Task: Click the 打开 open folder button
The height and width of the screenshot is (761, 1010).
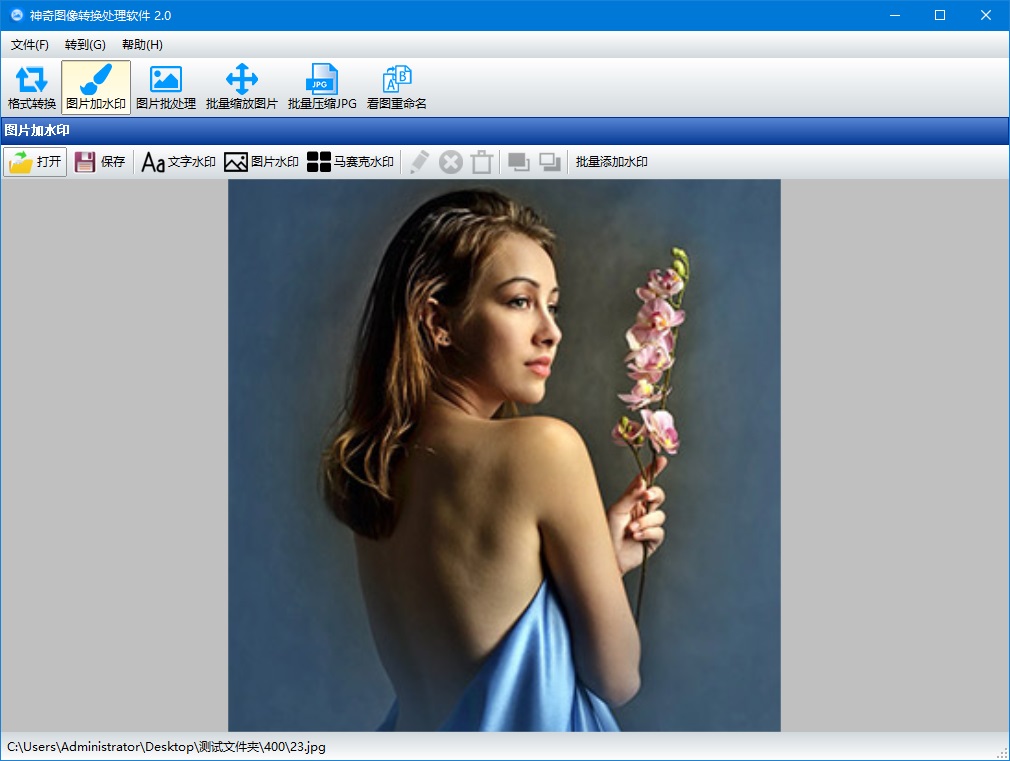Action: point(35,162)
